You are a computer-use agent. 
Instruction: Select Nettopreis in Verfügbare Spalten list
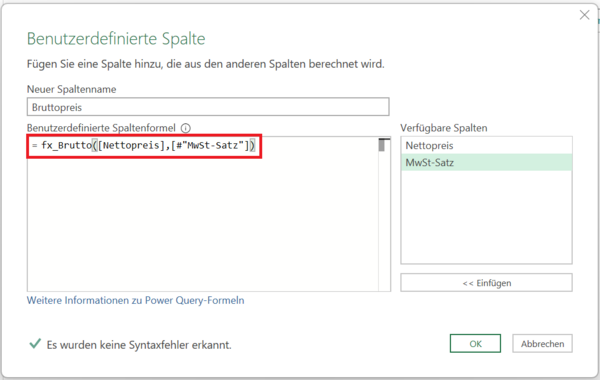486,145
